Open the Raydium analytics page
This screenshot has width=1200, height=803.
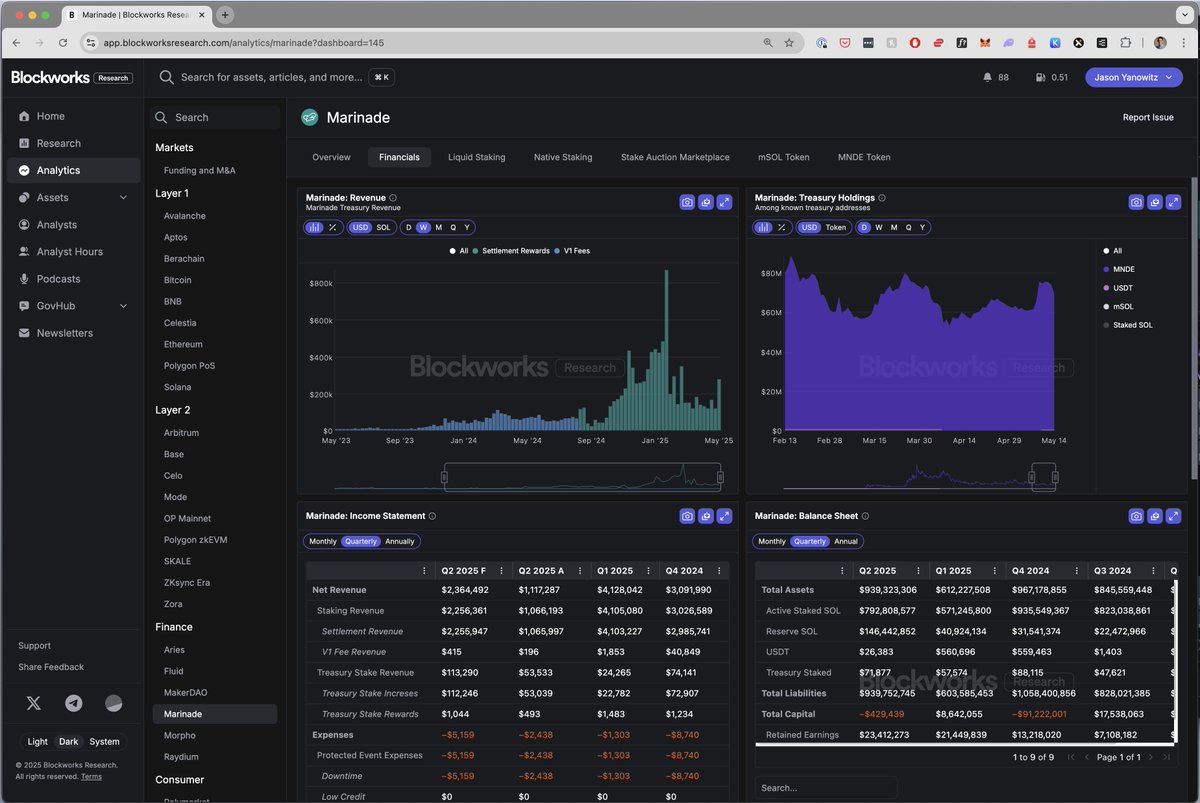pos(181,757)
